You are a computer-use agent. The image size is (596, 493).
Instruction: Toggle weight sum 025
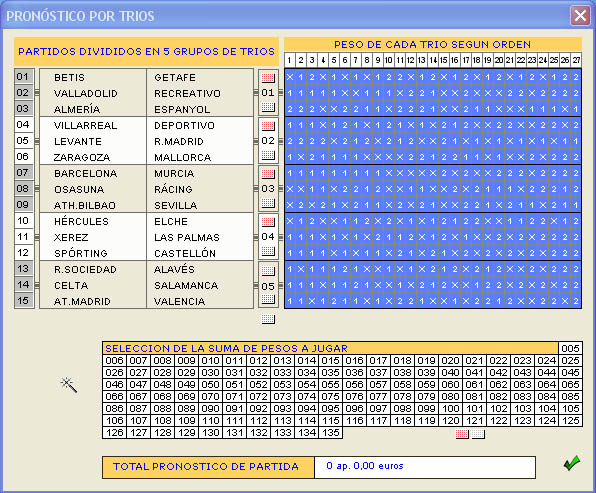point(570,360)
